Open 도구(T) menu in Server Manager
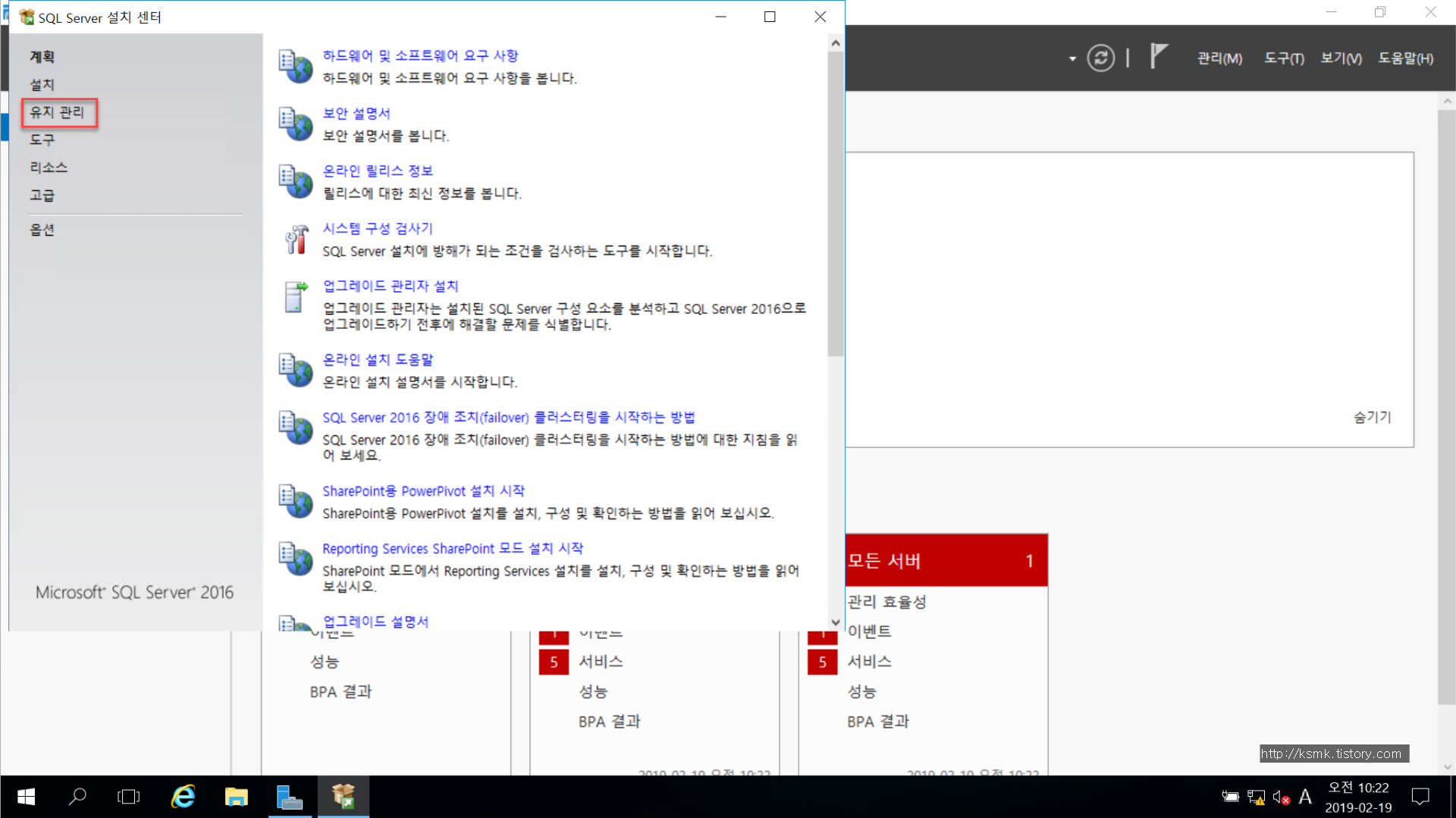The width and height of the screenshot is (1456, 818). tap(1284, 58)
